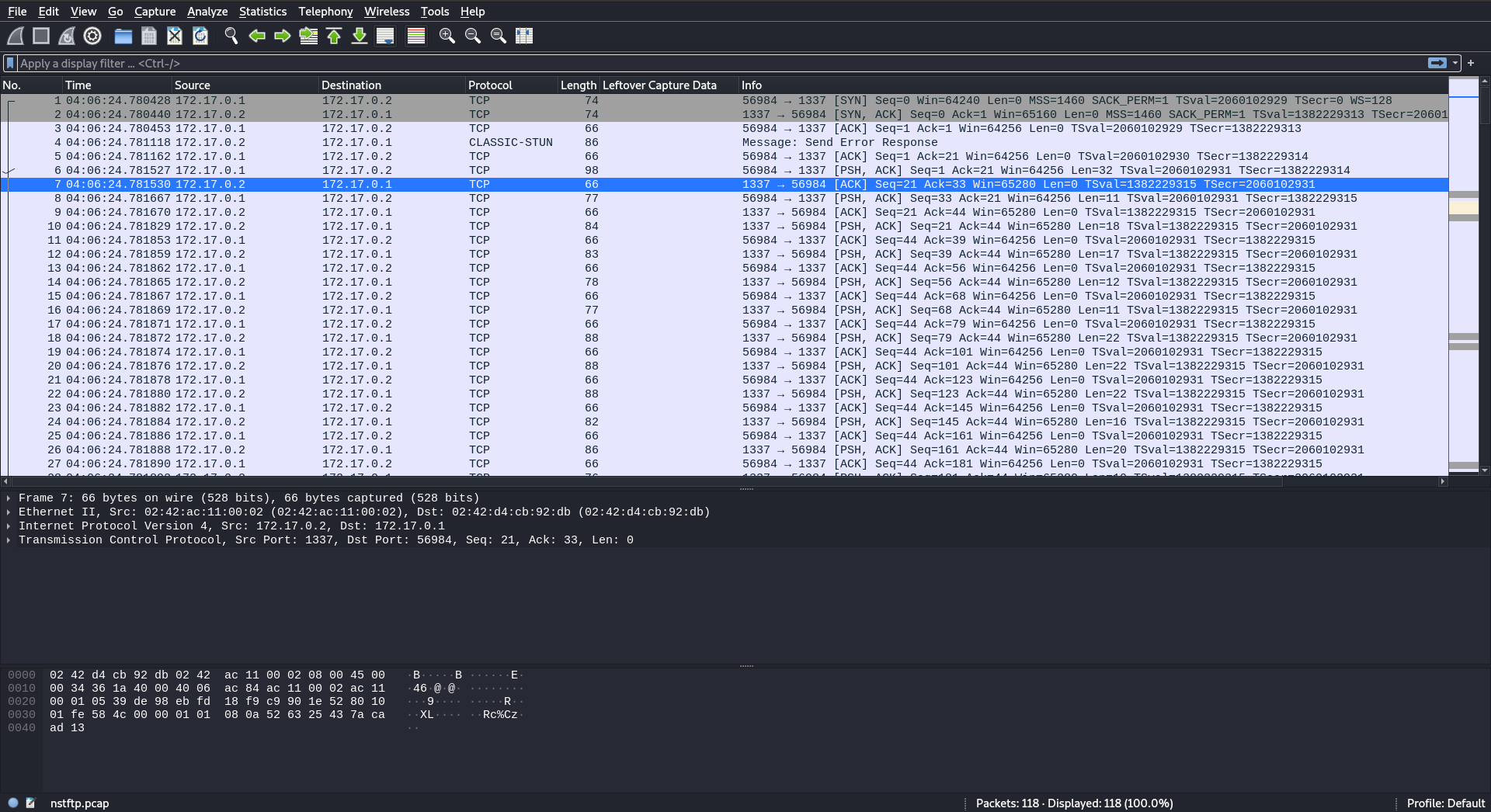Click the reload capture file icon
Viewport: 1491px width, 812px height.
click(200, 36)
